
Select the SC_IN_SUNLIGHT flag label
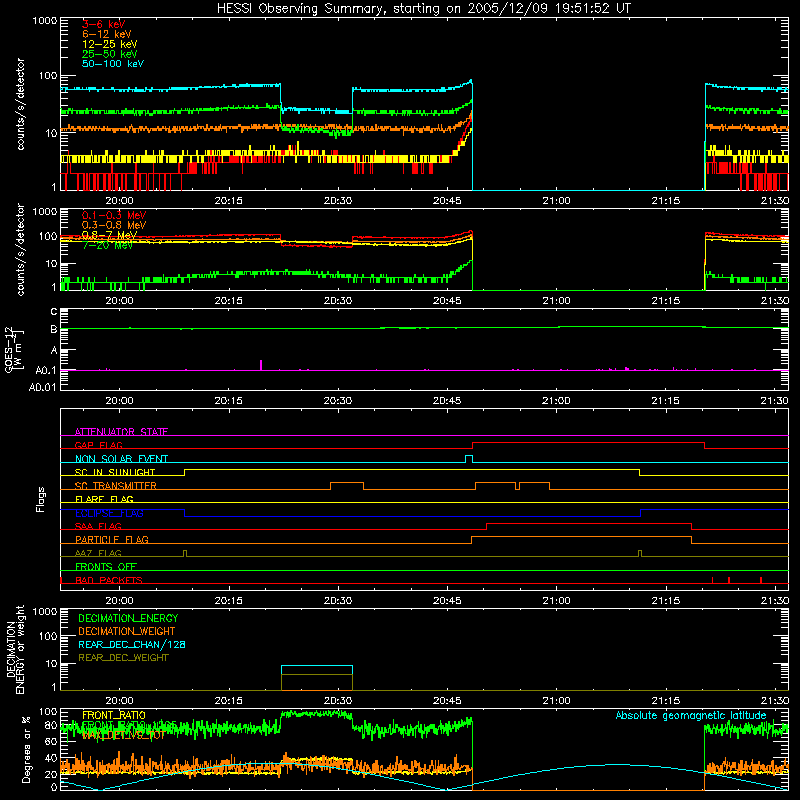coord(115,472)
